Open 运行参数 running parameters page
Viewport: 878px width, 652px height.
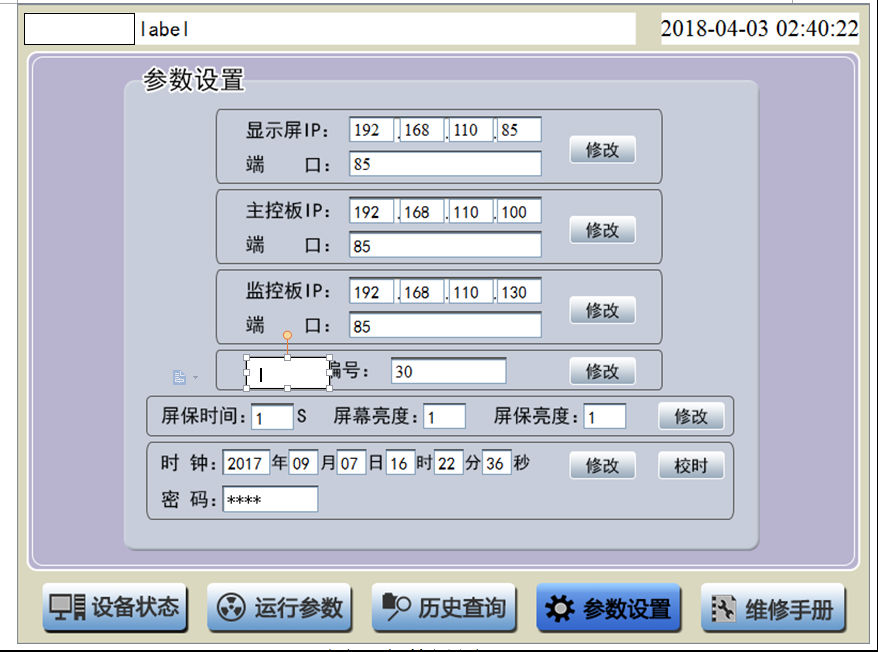pyautogui.click(x=279, y=608)
